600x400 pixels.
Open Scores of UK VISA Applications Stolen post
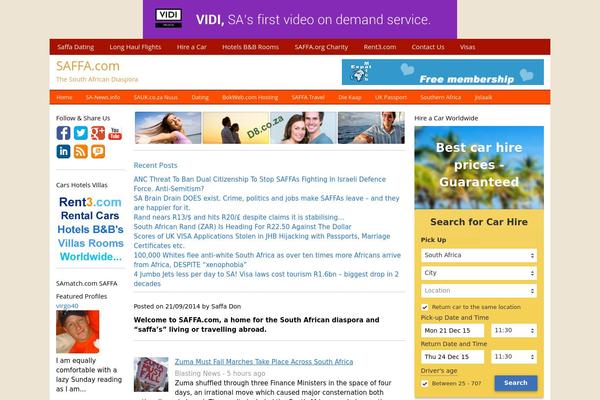[262, 241]
